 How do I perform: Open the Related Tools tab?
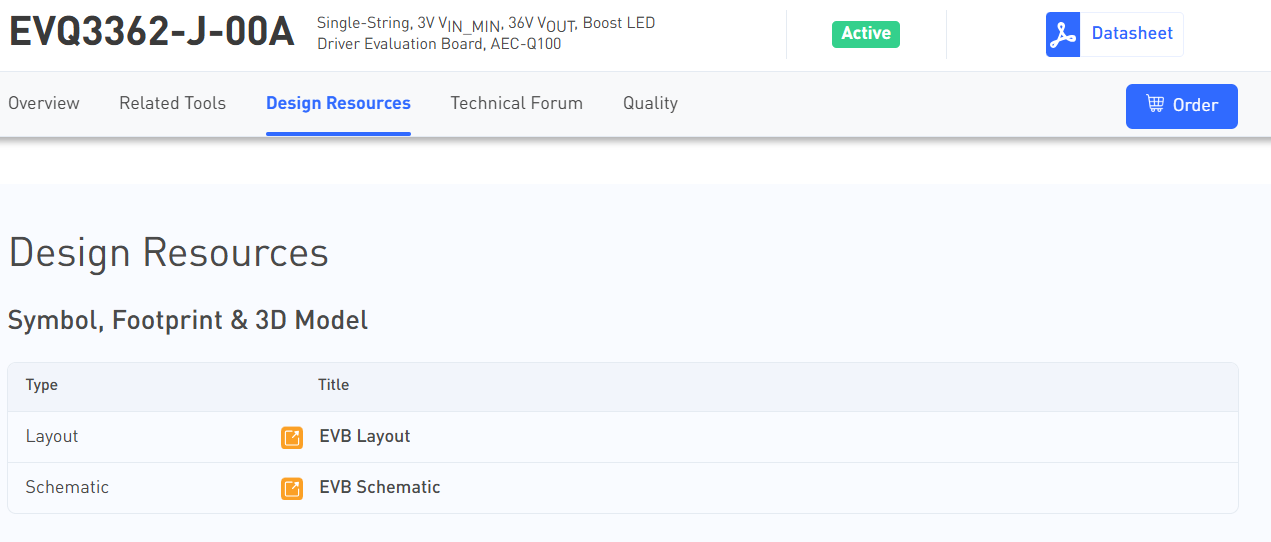tap(172, 103)
